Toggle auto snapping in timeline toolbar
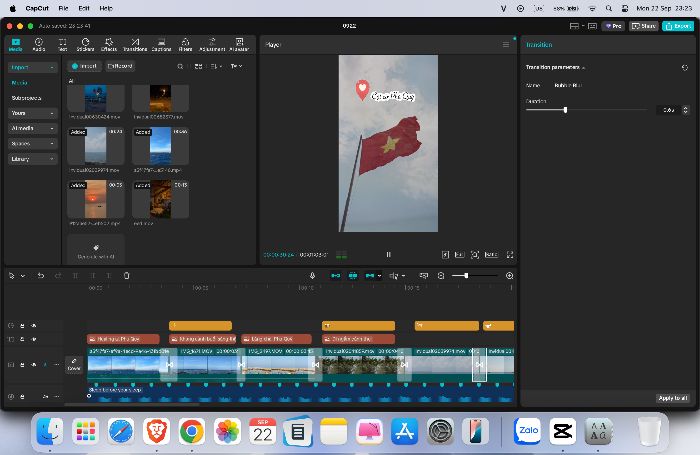The height and width of the screenshot is (455, 700). 353,276
